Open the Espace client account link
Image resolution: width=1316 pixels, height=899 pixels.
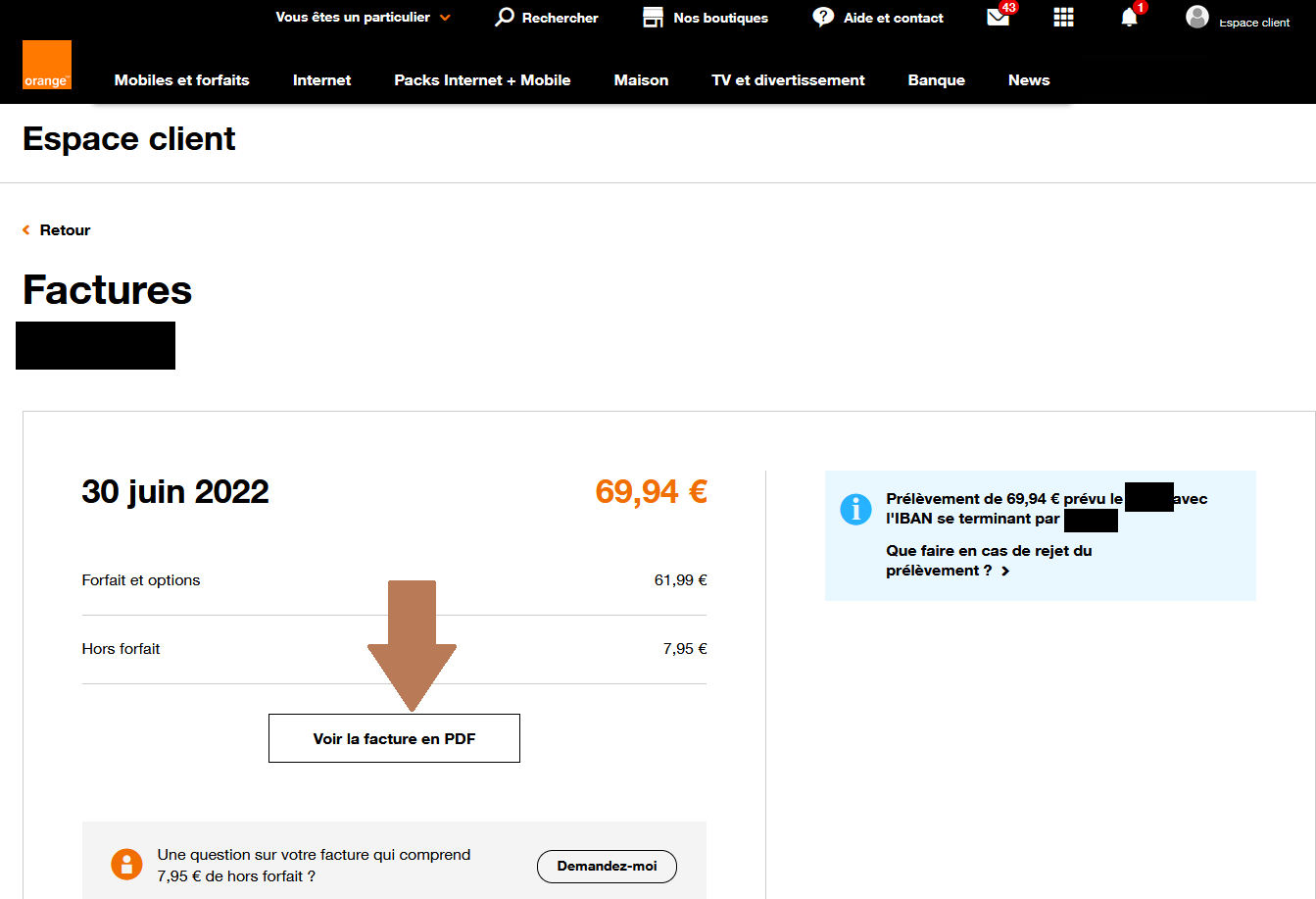click(1254, 23)
